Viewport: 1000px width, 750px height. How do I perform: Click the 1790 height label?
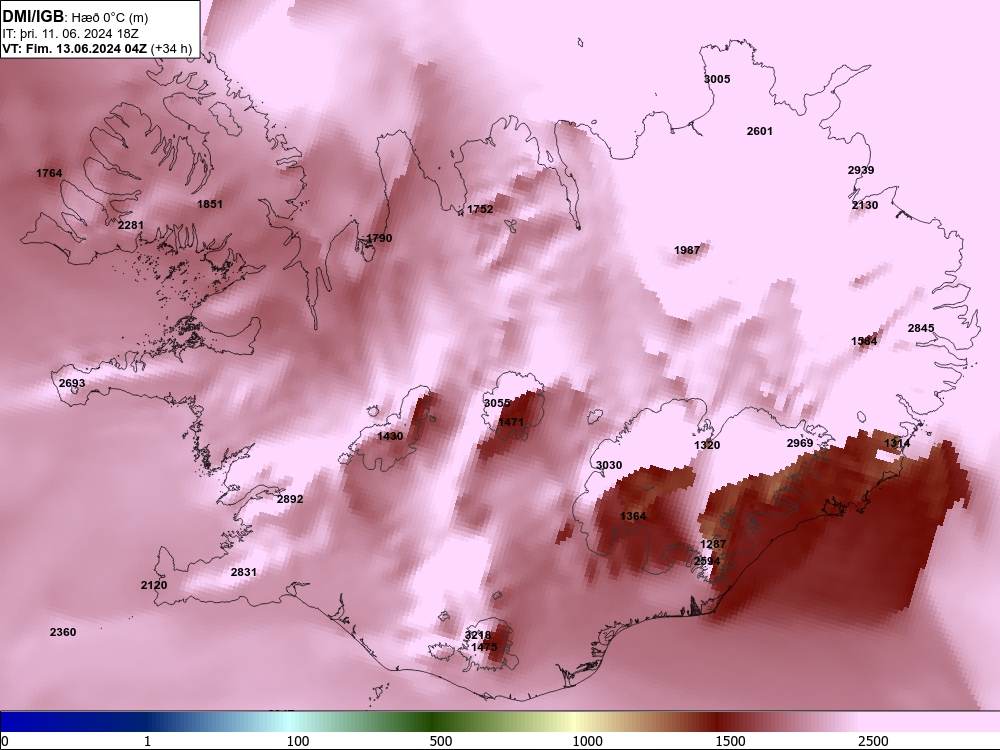(x=379, y=239)
